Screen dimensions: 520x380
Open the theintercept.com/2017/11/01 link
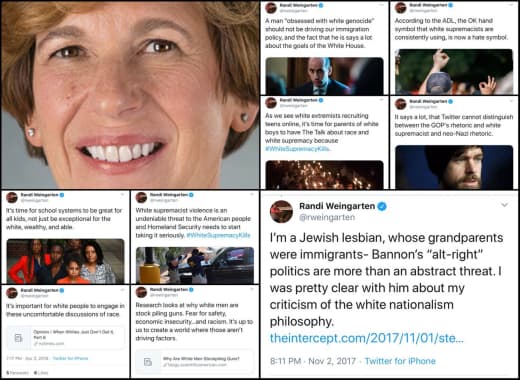[366, 338]
